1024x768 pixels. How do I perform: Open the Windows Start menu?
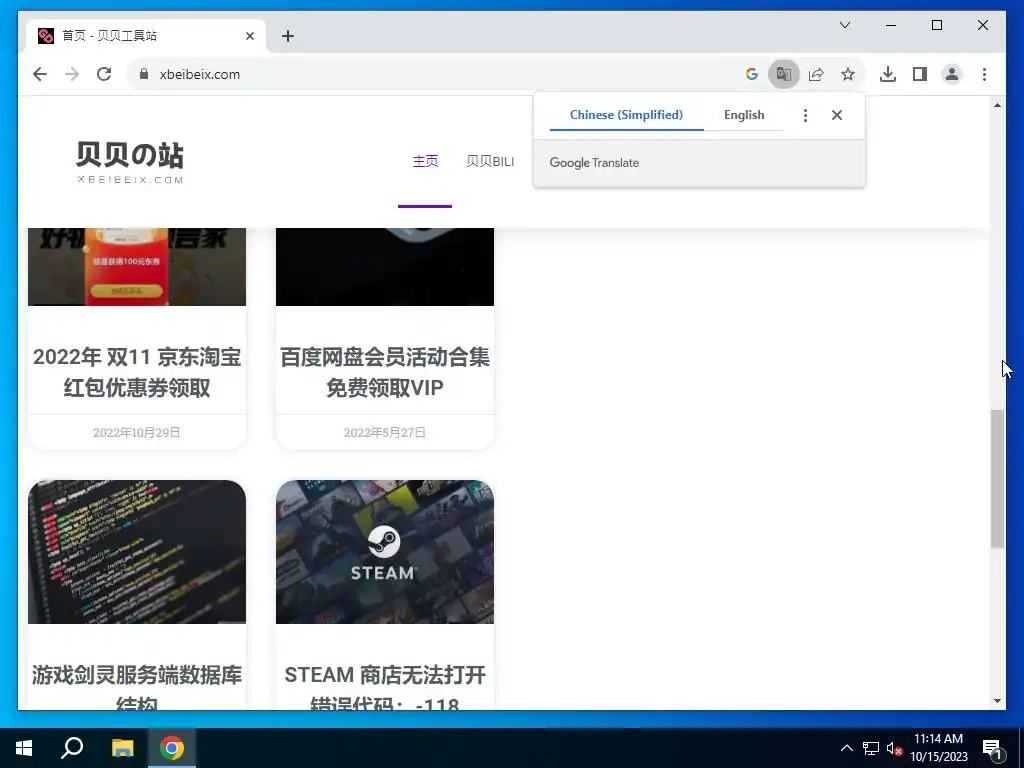click(24, 748)
